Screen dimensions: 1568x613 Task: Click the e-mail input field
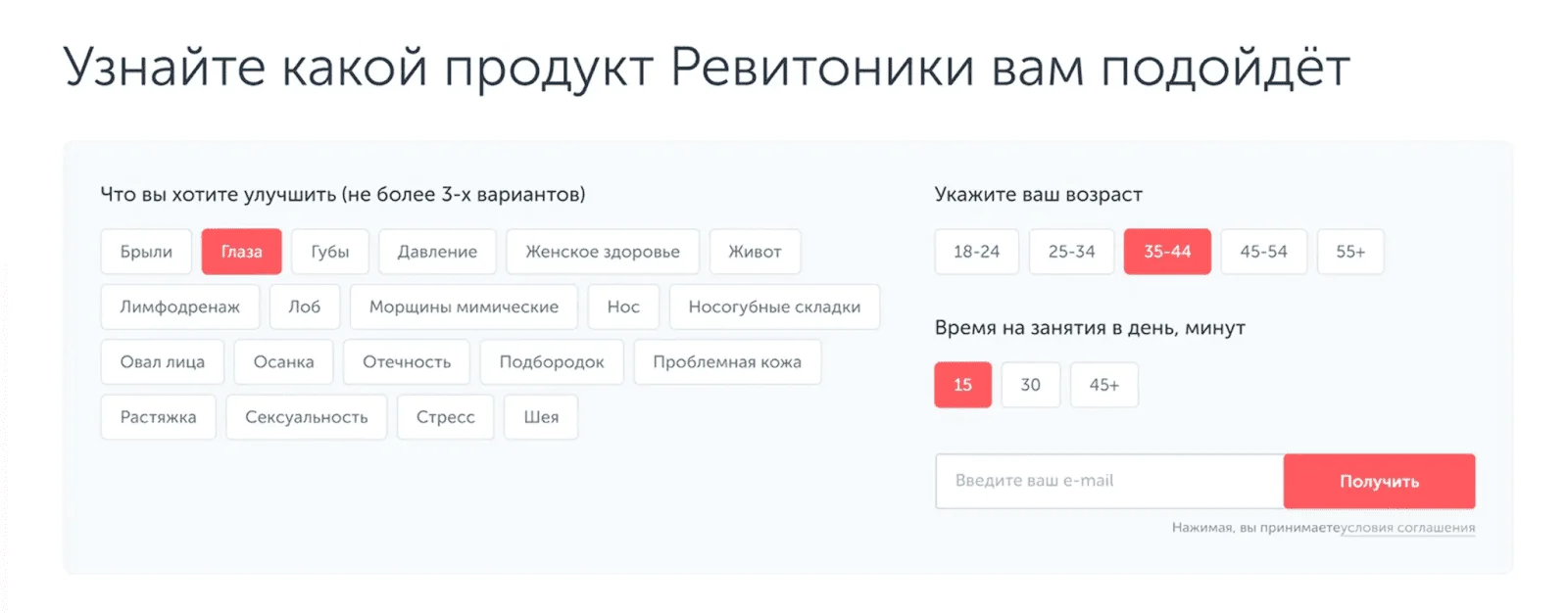[1108, 481]
